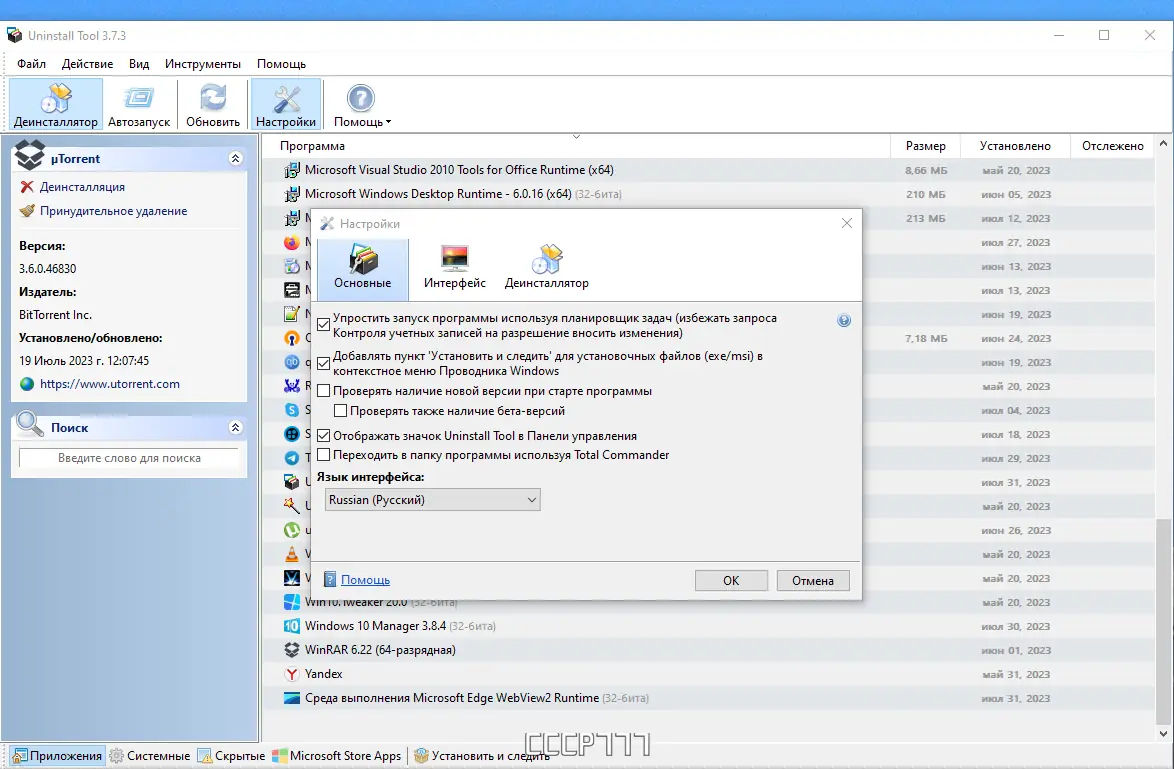The width and height of the screenshot is (1174, 769).
Task: Select Windows 10 Manager 3.8.4 row
Action: click(708, 626)
